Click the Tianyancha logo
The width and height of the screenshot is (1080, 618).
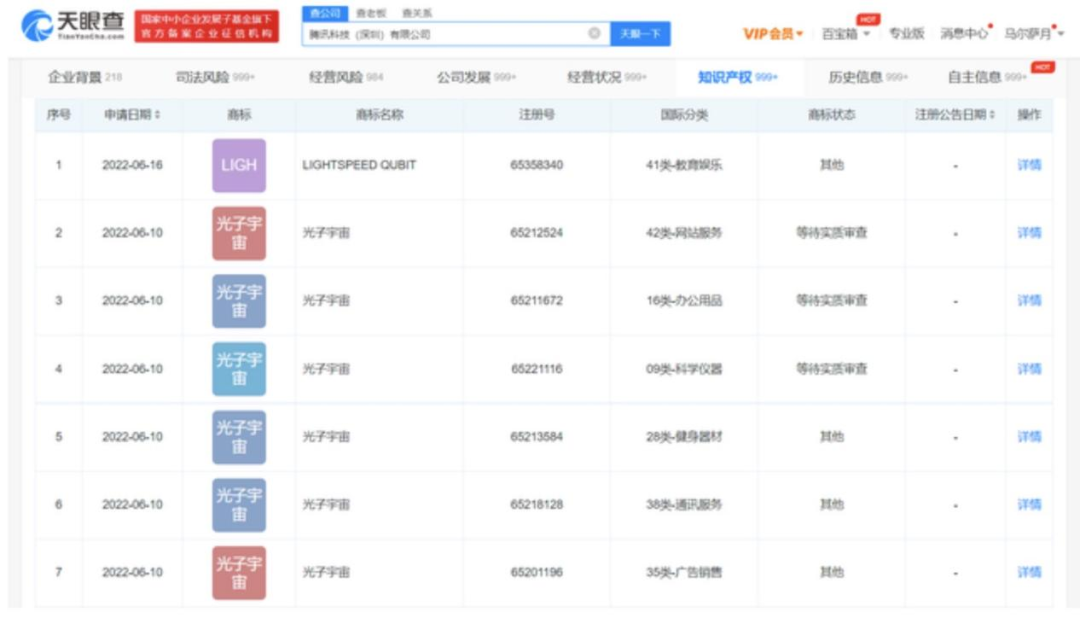(73, 26)
